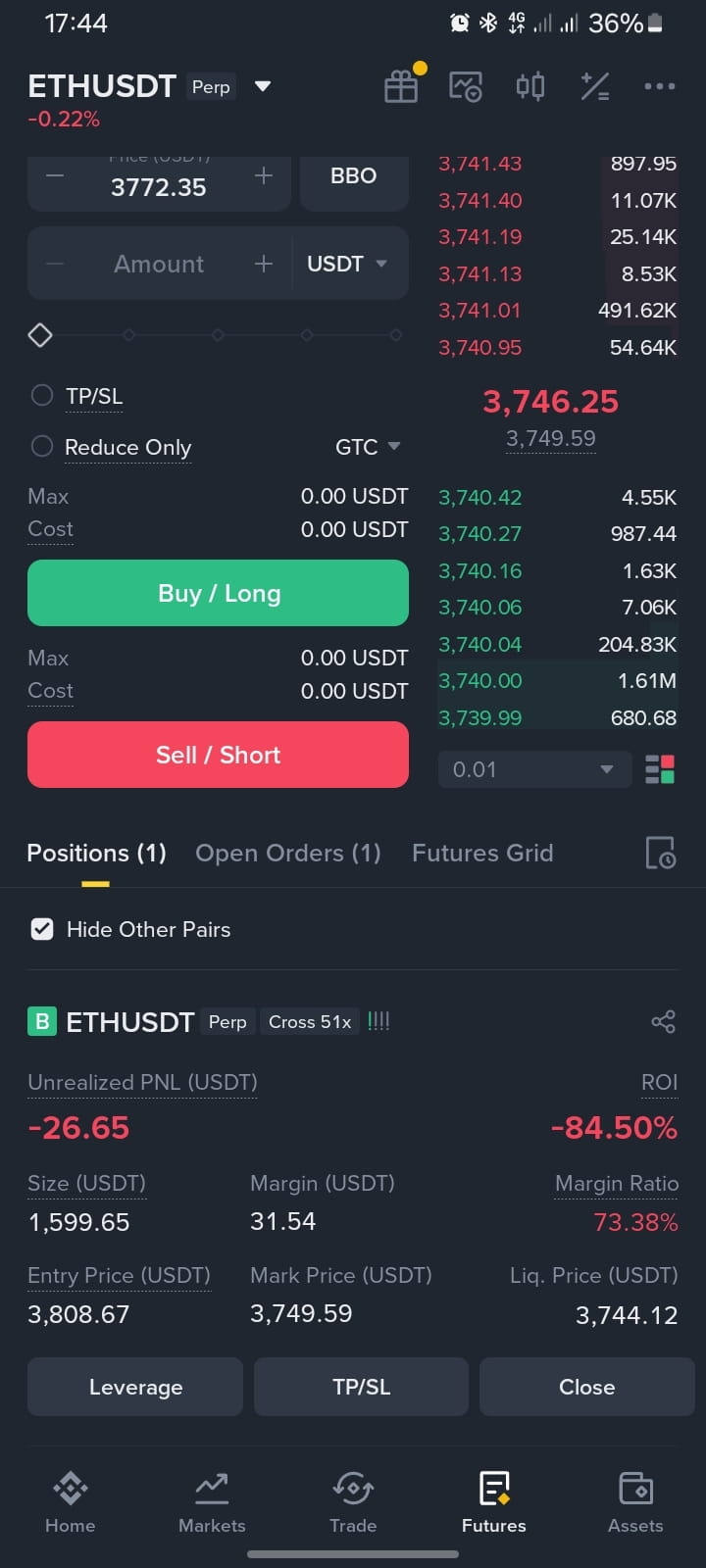Open the three-dot more options menu

pos(660,86)
